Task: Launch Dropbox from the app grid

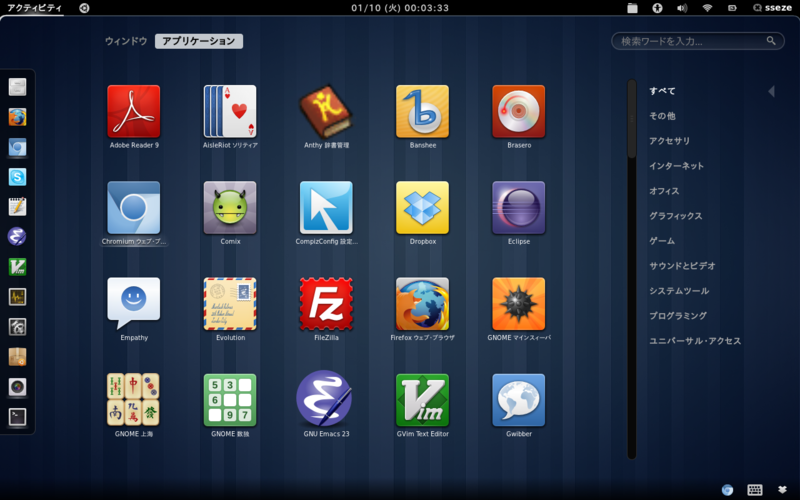Action: pyautogui.click(x=422, y=208)
